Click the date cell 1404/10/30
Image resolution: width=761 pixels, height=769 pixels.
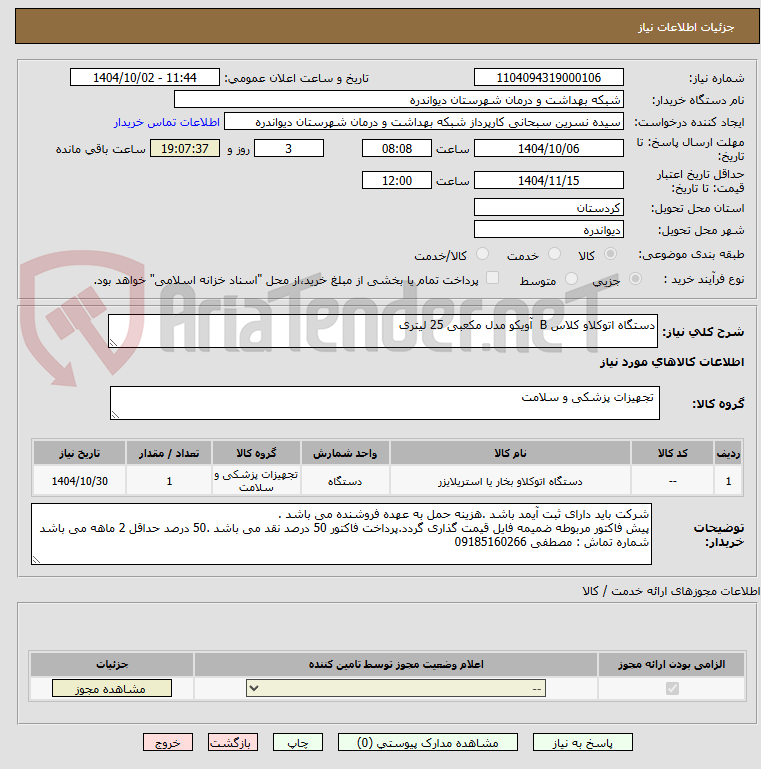pyautogui.click(x=79, y=481)
